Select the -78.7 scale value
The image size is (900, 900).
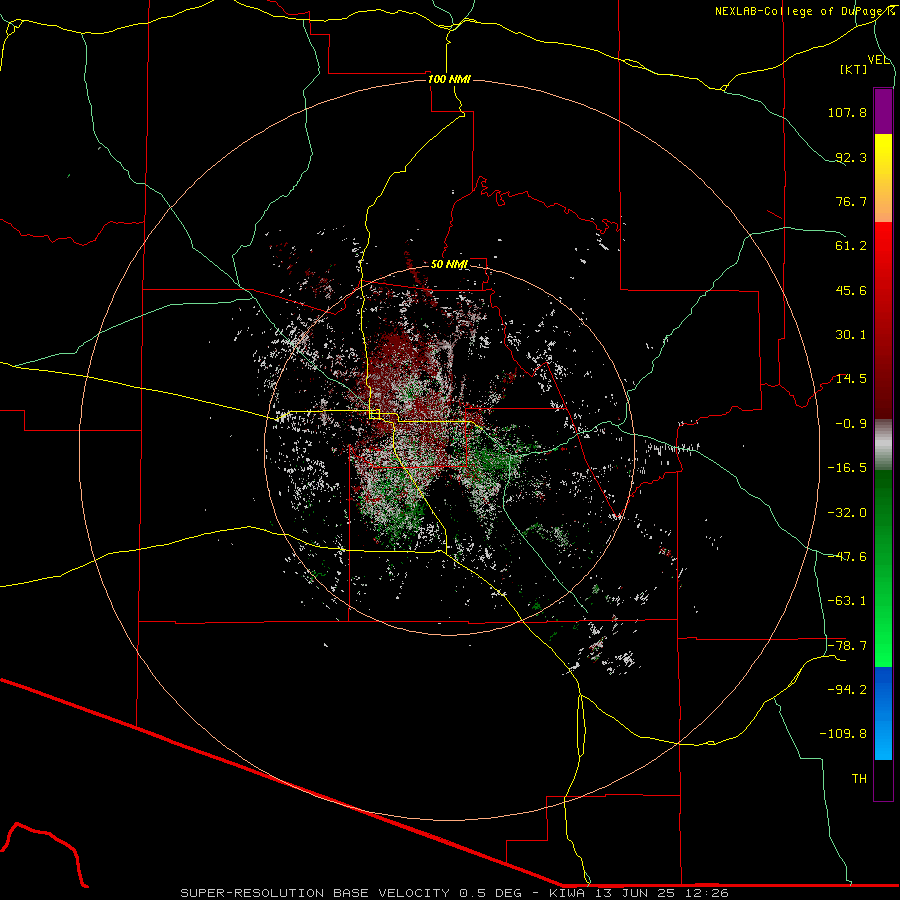click(847, 646)
